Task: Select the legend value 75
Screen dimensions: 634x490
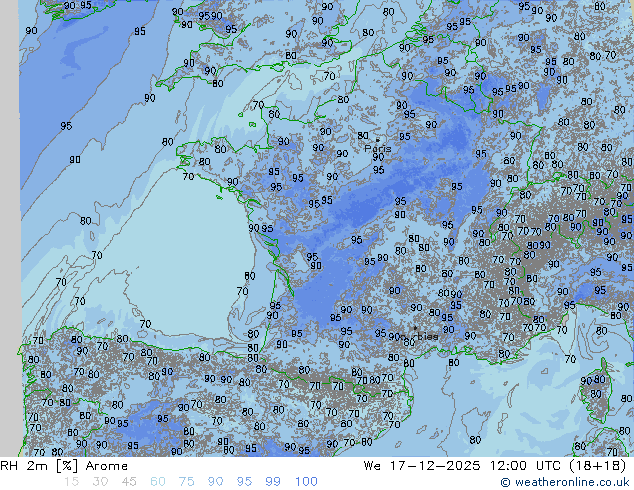Action: pyautogui.click(x=187, y=482)
